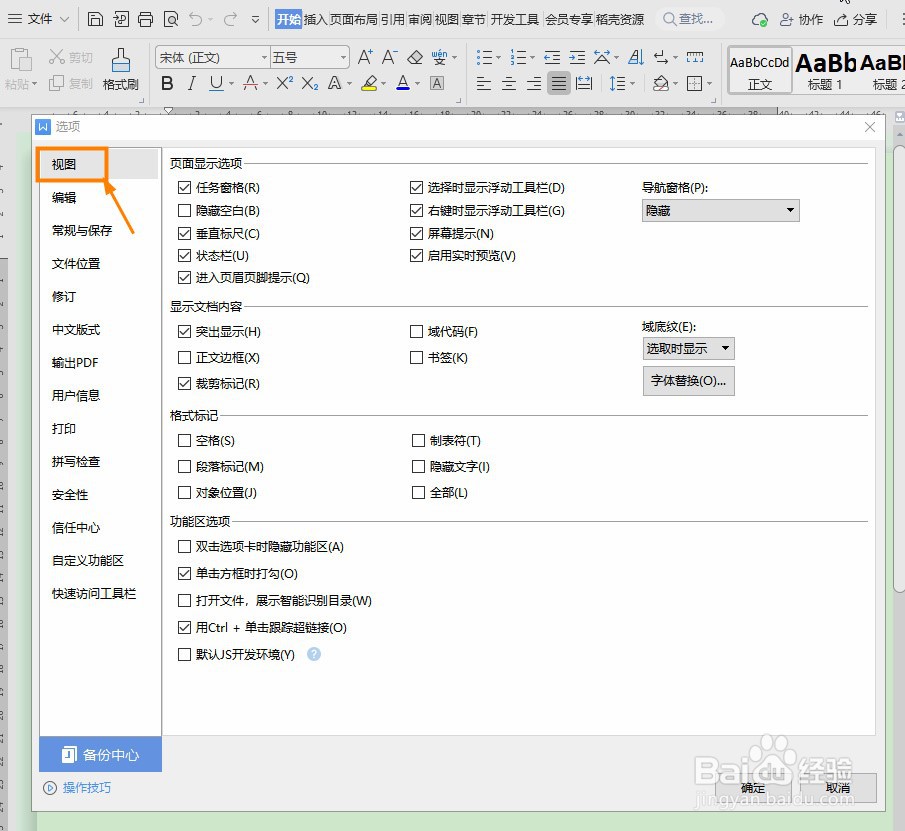Click 分享 button at top right
The image size is (905, 831).
coord(855,20)
